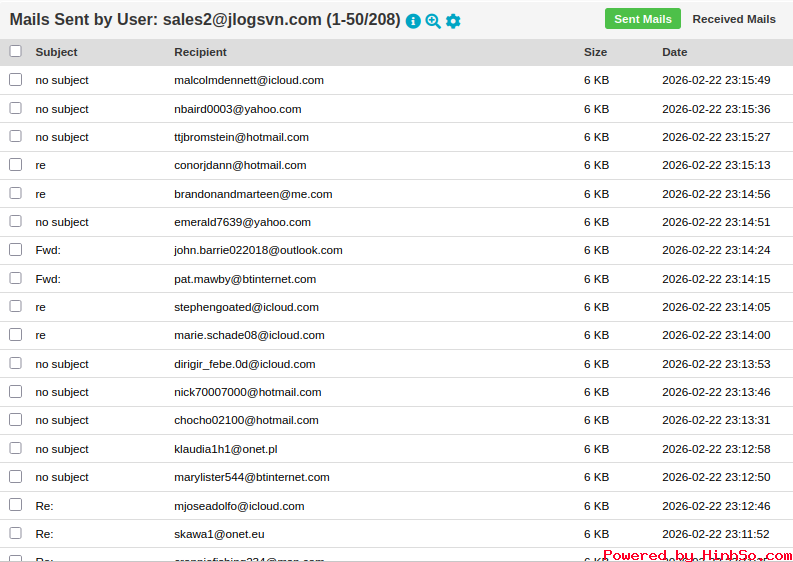The width and height of the screenshot is (793, 562).
Task: Sort by the Size column header
Action: (x=595, y=52)
